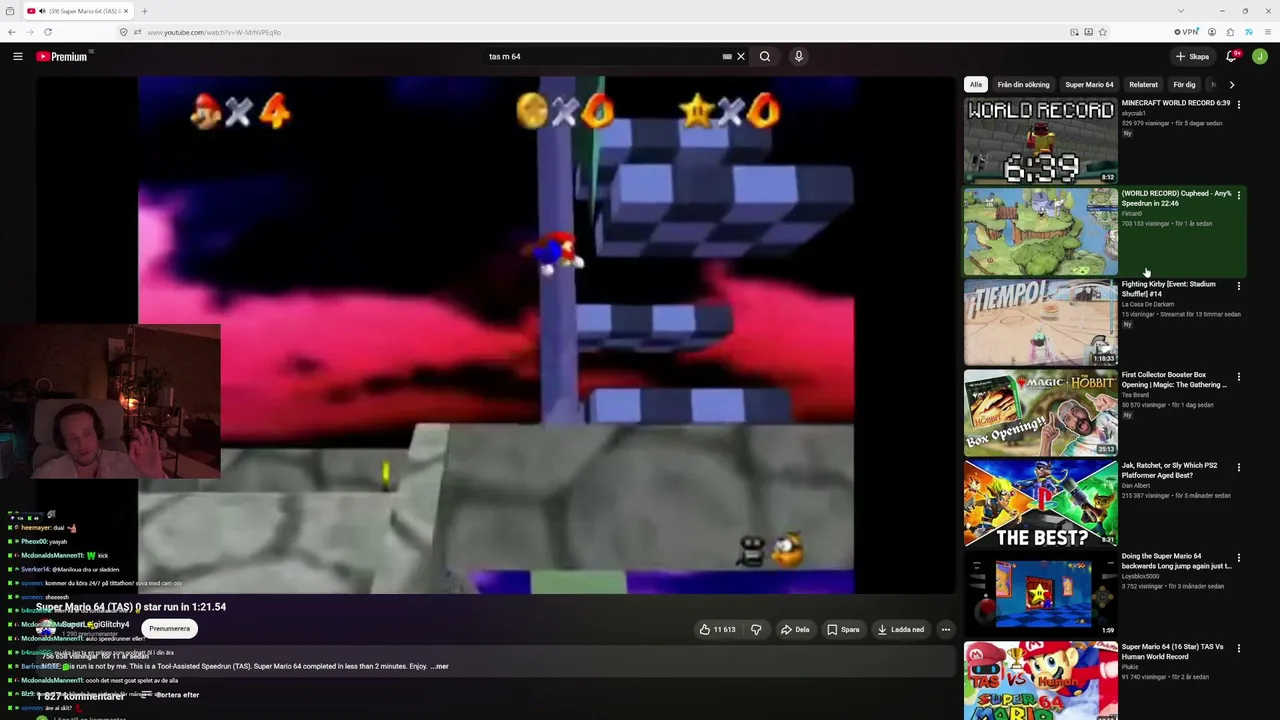Click the Mario 64 video player
This screenshot has width=1280, height=720.
click(x=496, y=335)
